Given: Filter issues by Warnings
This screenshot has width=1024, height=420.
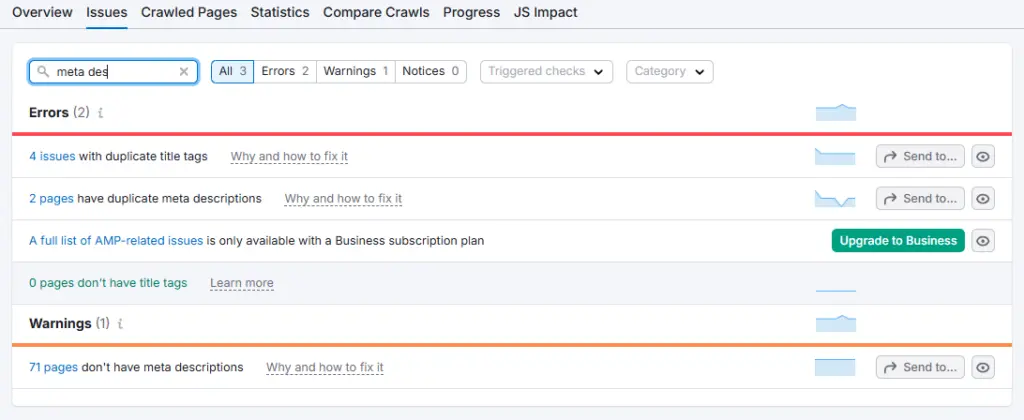Looking at the screenshot, I should 356,72.
